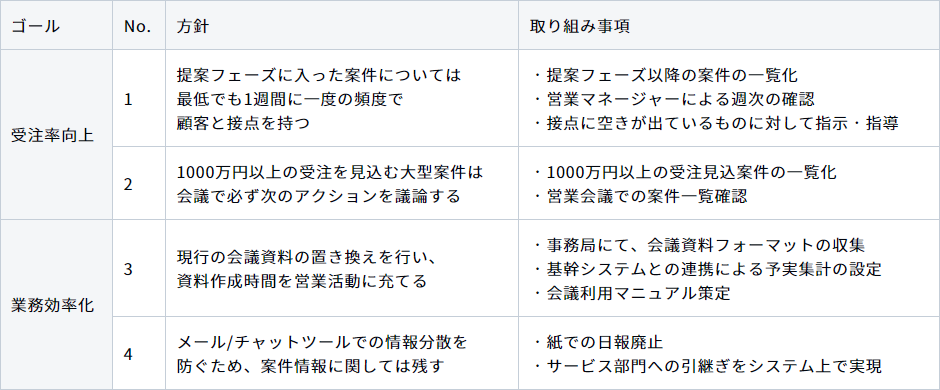Click the 会議利用マニュアル策定 item
The width and height of the screenshot is (940, 390).
pyautogui.click(x=631, y=293)
